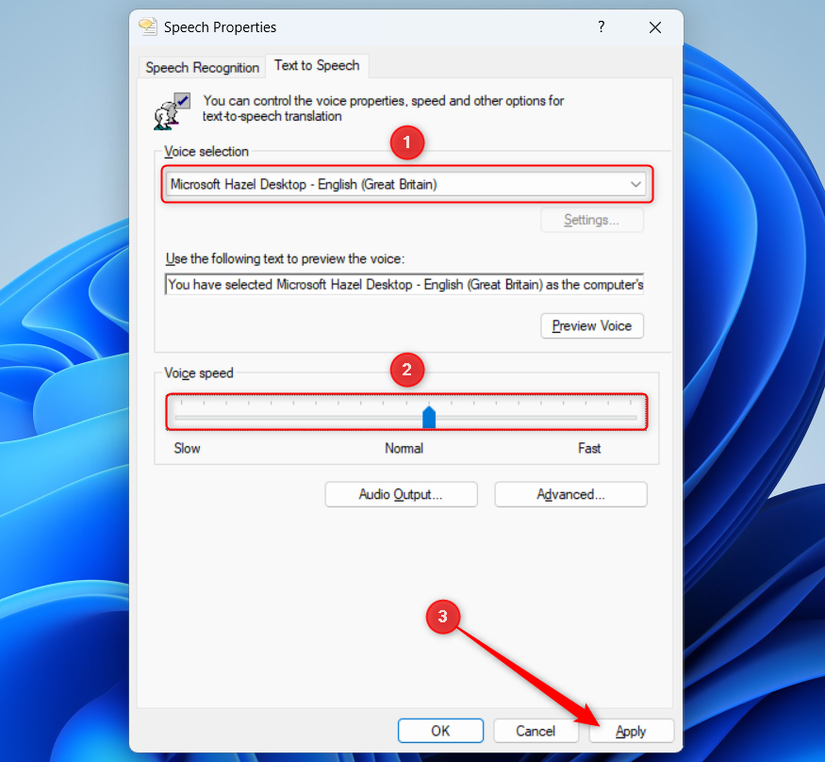Click the Help question mark icon
The width and height of the screenshot is (825, 762).
601,27
